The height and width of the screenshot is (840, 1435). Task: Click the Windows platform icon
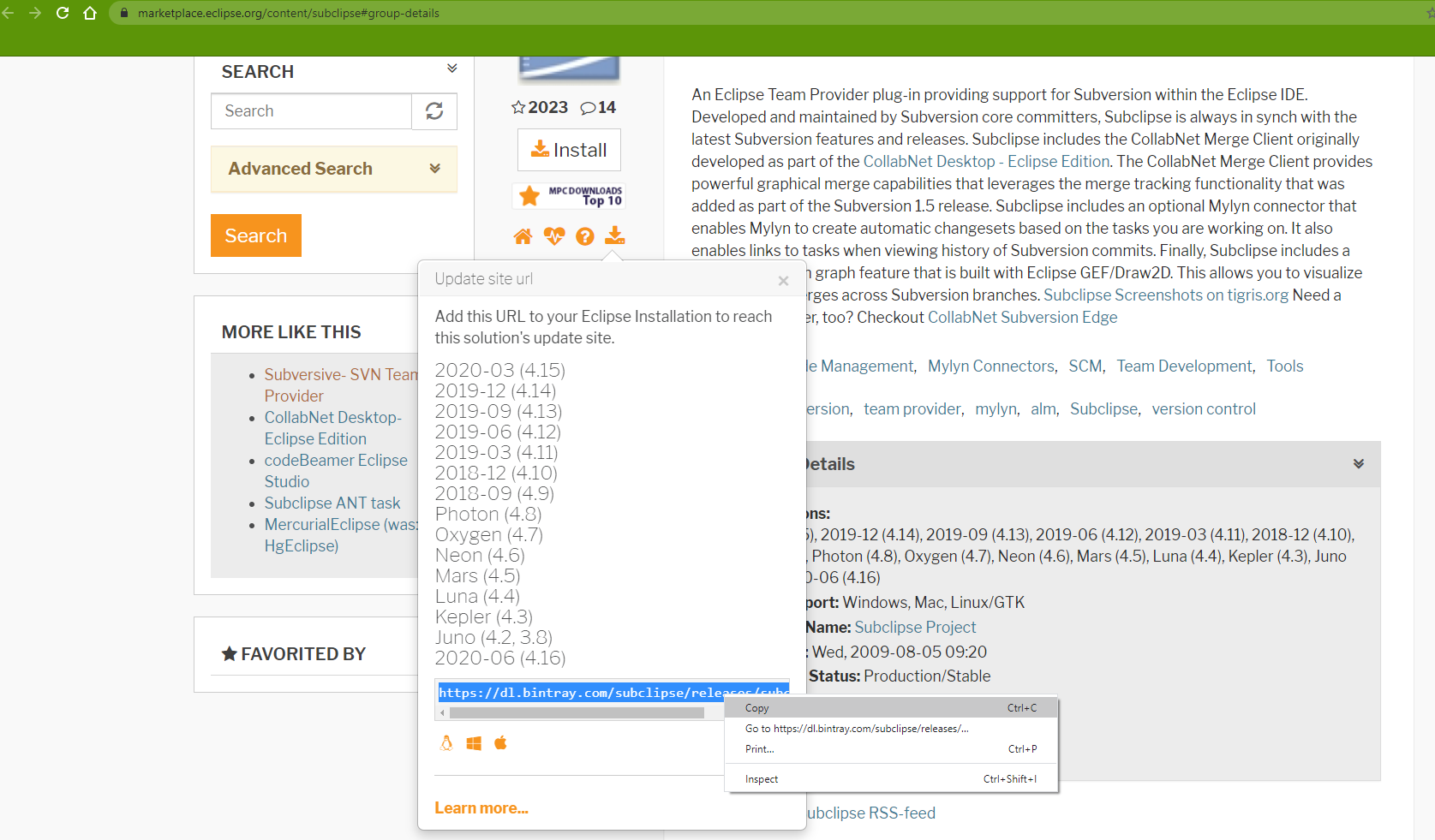(x=474, y=743)
